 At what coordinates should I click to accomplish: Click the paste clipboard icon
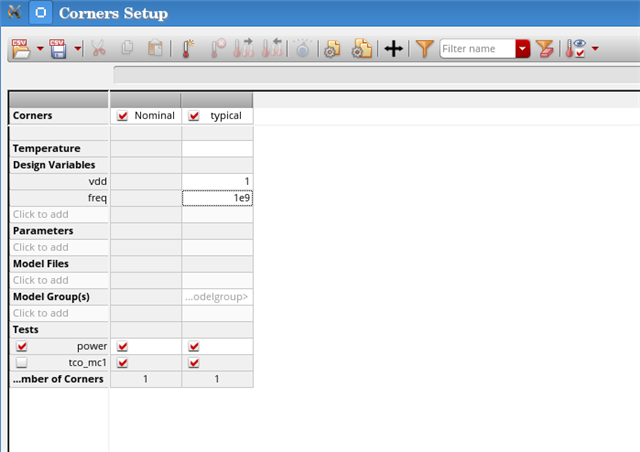[155, 48]
